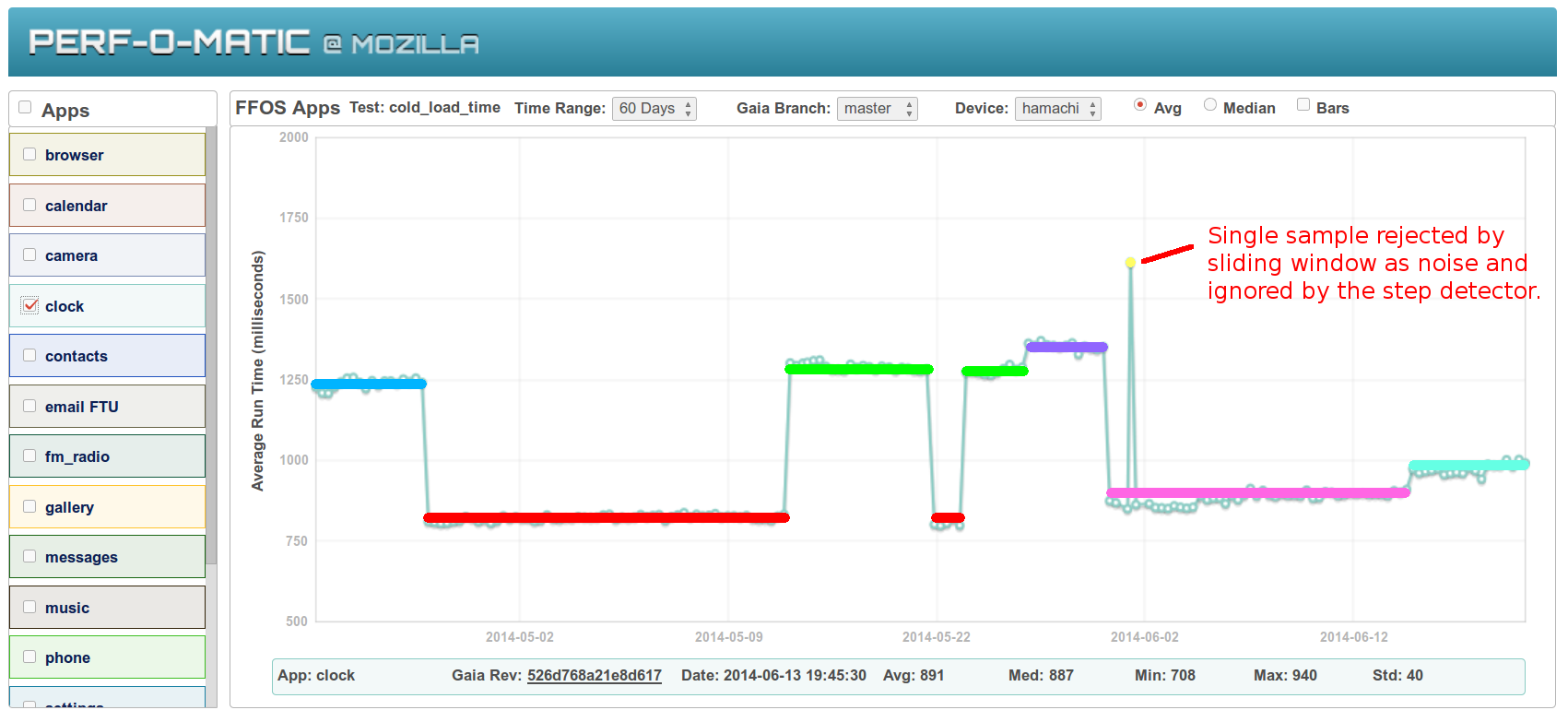Click the 2014-06-02 x-axis date label
The height and width of the screenshot is (722, 1568).
pyautogui.click(x=1145, y=637)
